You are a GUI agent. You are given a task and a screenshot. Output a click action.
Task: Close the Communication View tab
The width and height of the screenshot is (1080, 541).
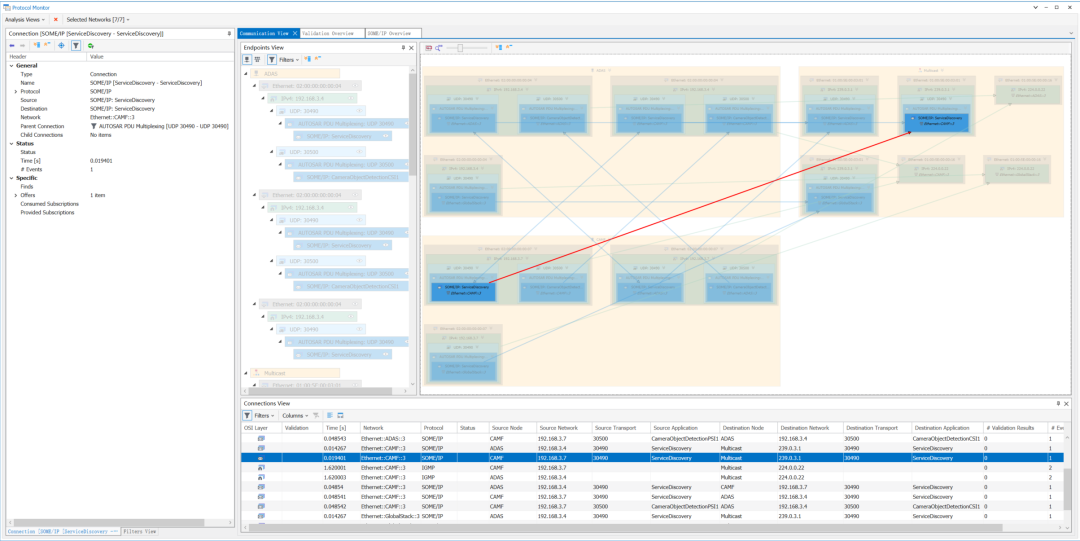[x=295, y=33]
